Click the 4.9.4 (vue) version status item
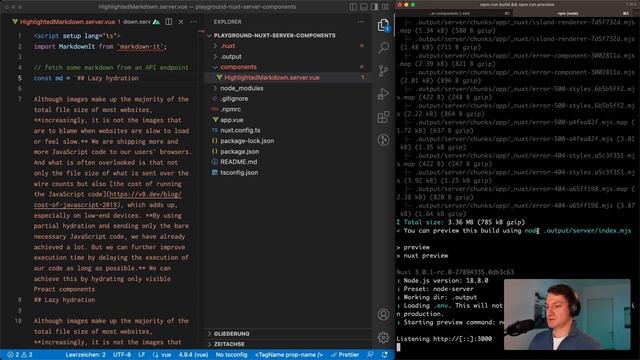This screenshot has width=640, height=360. (x=193, y=355)
